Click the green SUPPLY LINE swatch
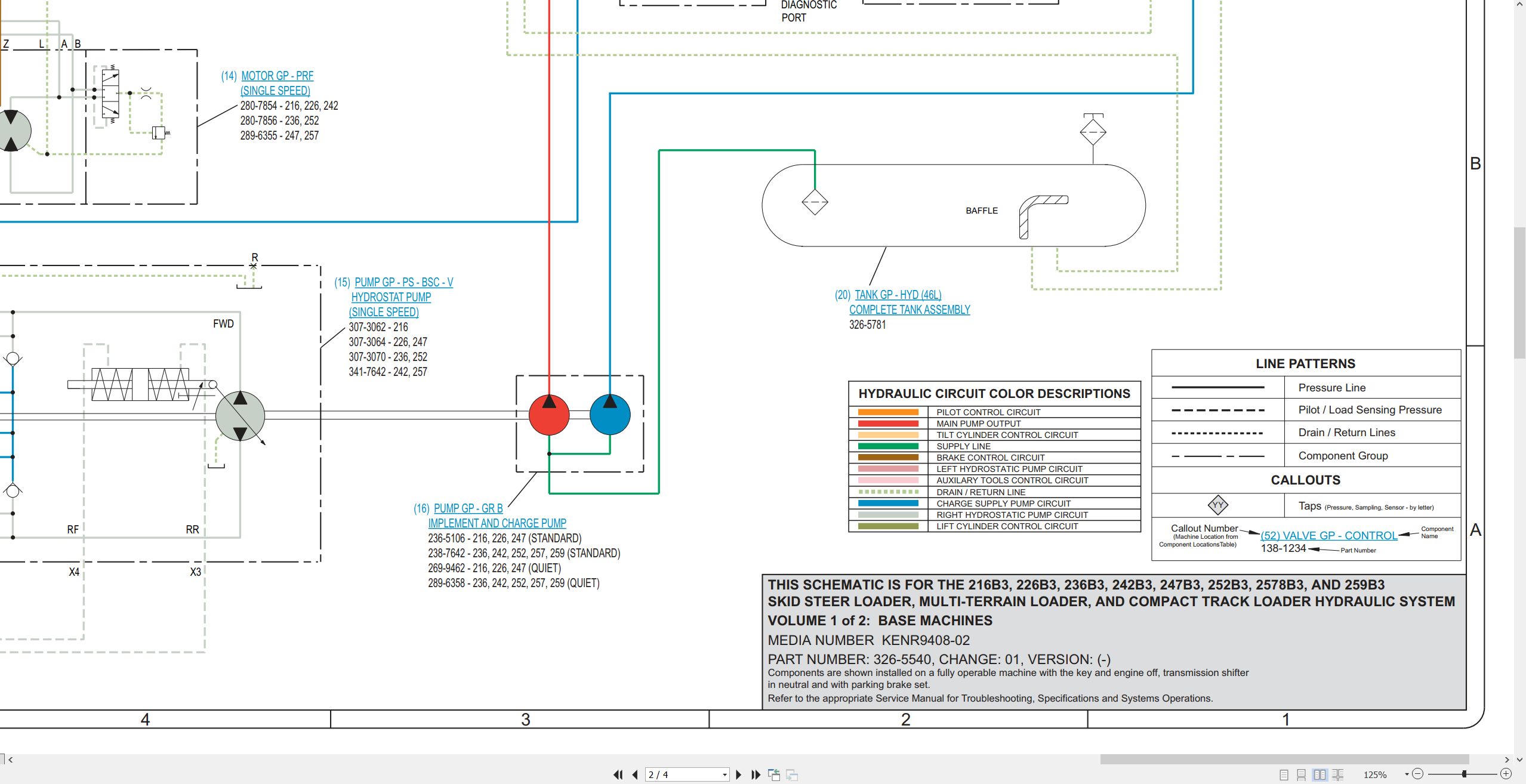 click(888, 446)
